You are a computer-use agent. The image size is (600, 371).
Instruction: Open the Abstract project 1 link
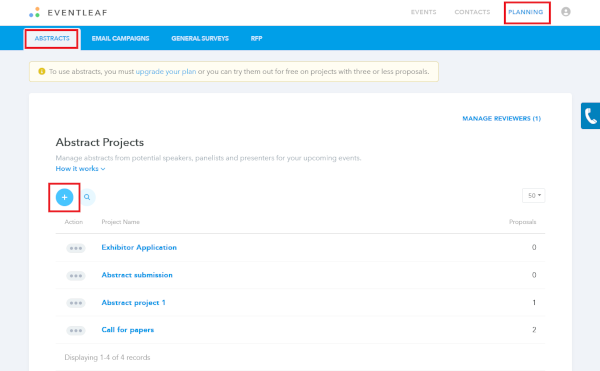[x=134, y=303]
